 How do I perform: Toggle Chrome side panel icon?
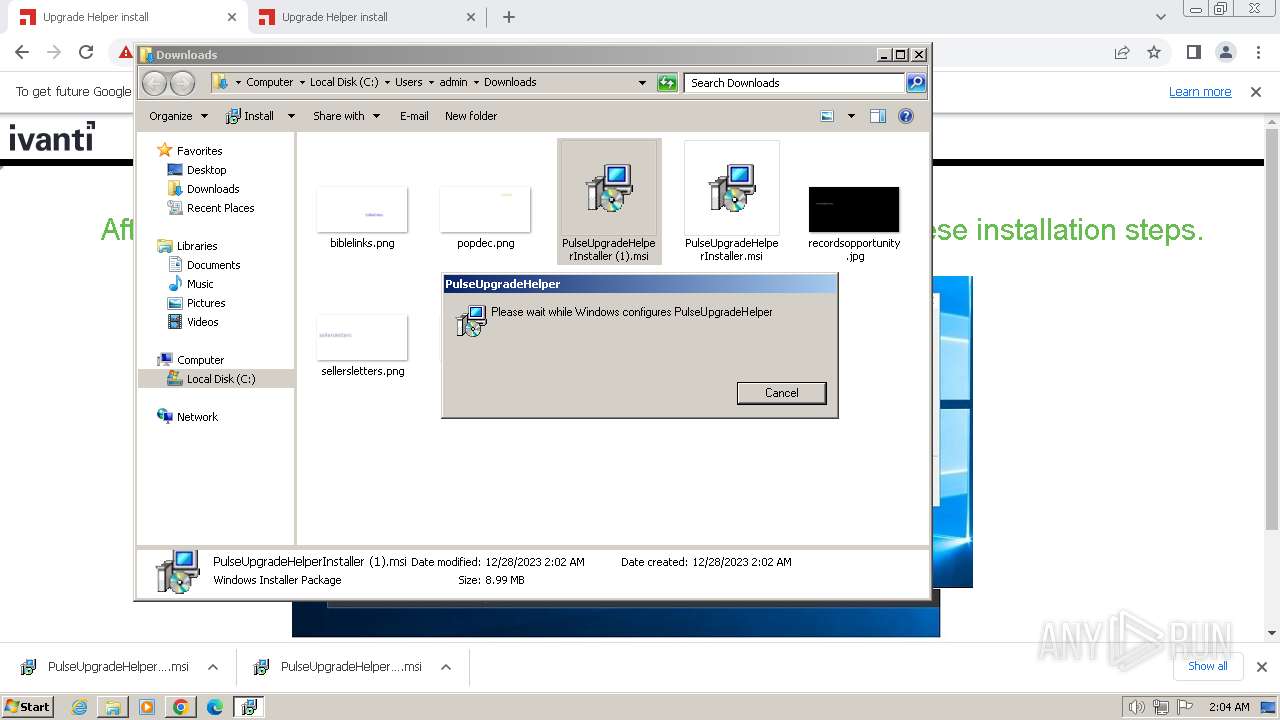pyautogui.click(x=1193, y=52)
